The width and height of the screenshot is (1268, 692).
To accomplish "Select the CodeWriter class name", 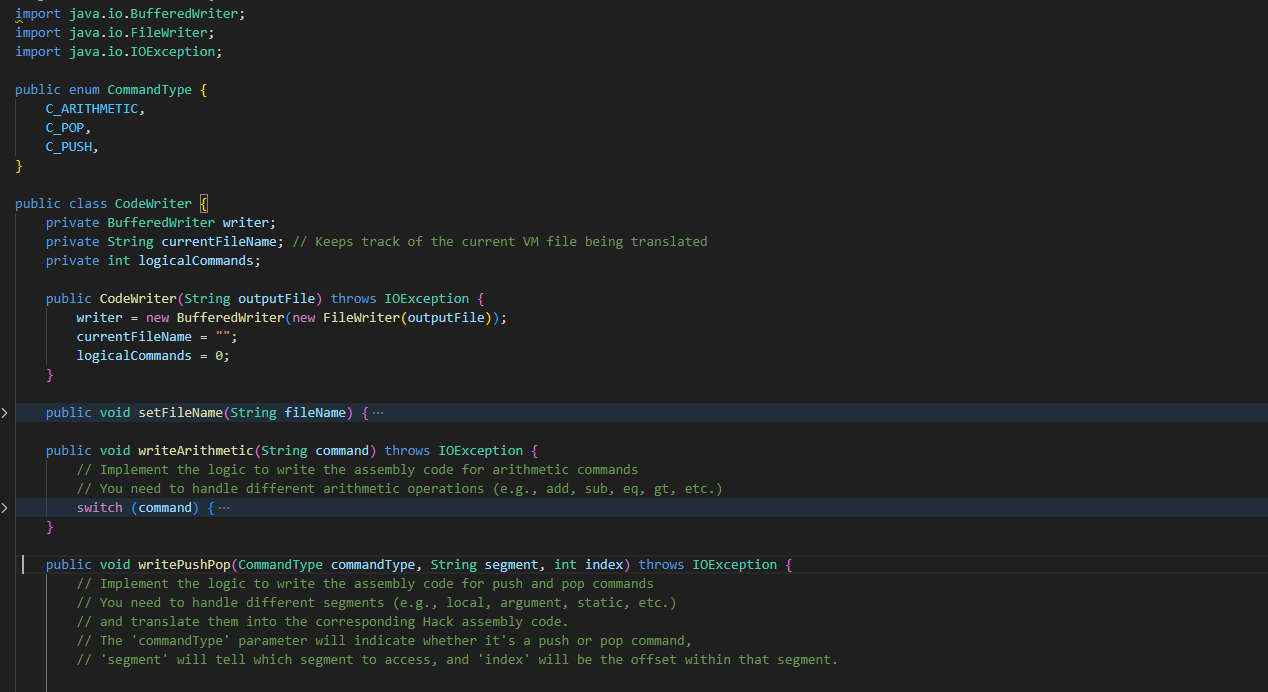I will (x=152, y=202).
